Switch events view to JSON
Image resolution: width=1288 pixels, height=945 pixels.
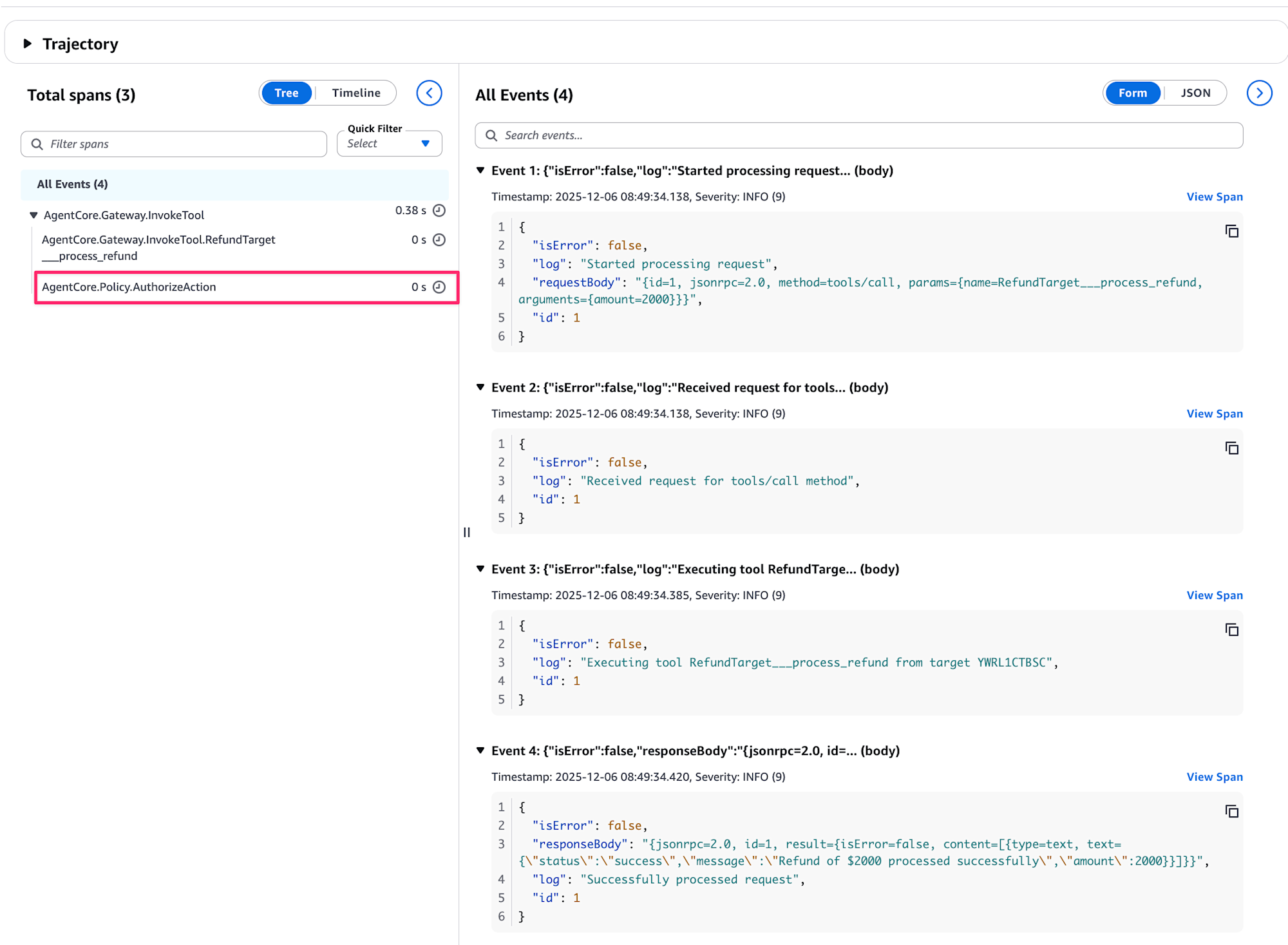(x=1195, y=93)
